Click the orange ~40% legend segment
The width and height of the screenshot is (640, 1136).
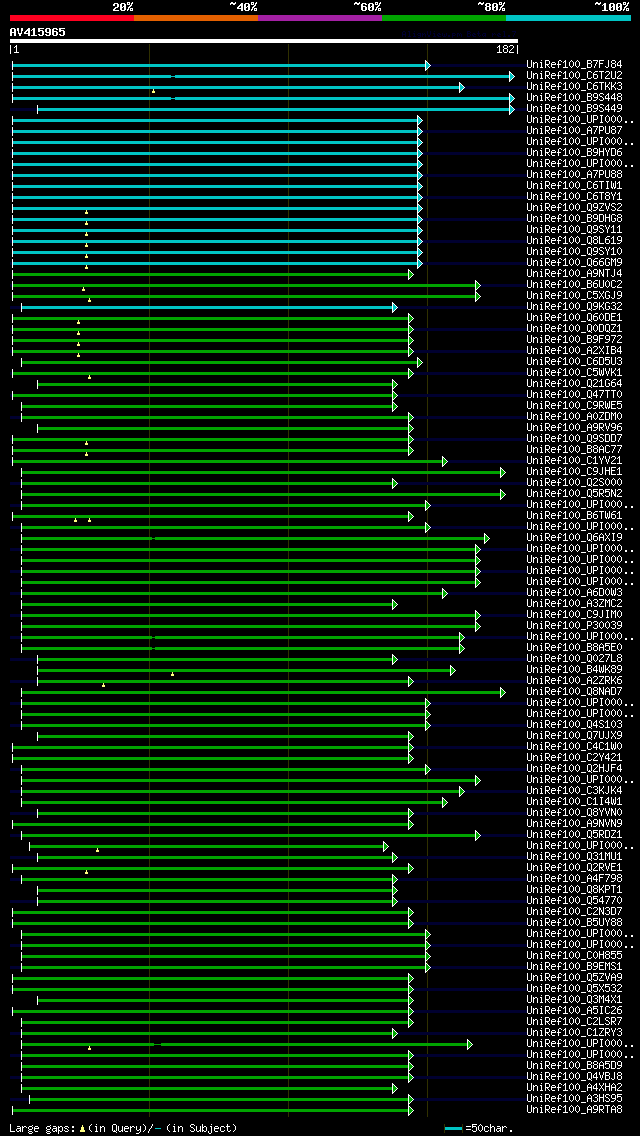(196, 17)
